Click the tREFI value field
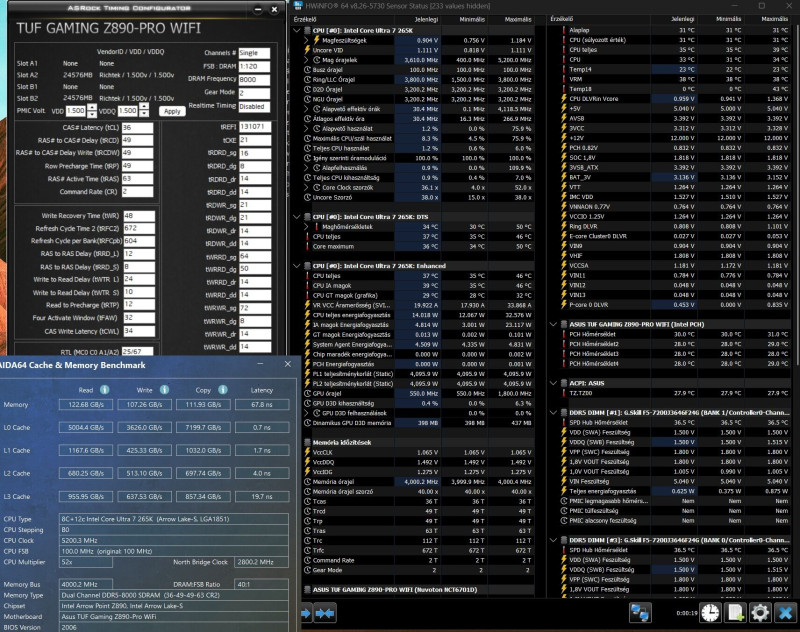800x632 pixels. (255, 127)
